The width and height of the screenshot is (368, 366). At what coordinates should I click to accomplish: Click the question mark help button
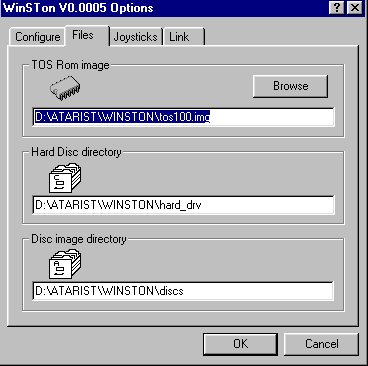(337, 7)
